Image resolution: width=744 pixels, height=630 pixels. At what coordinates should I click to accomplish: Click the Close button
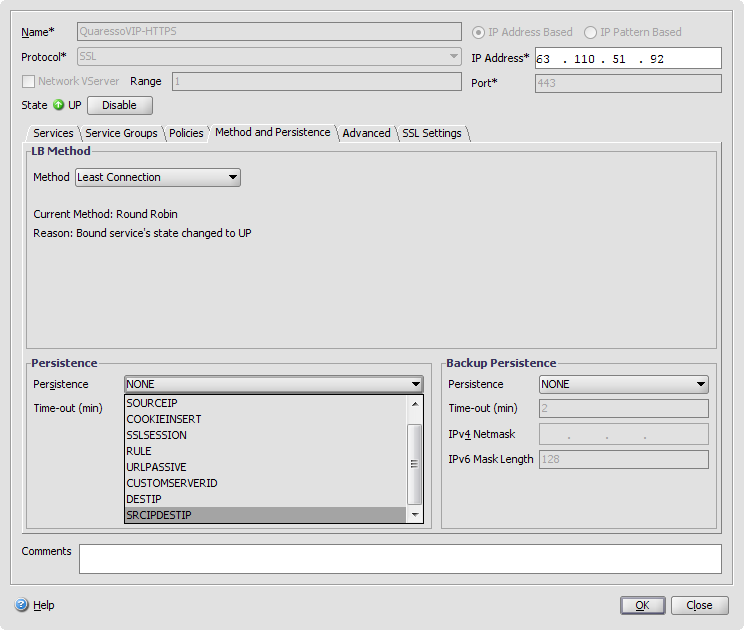coord(699,605)
